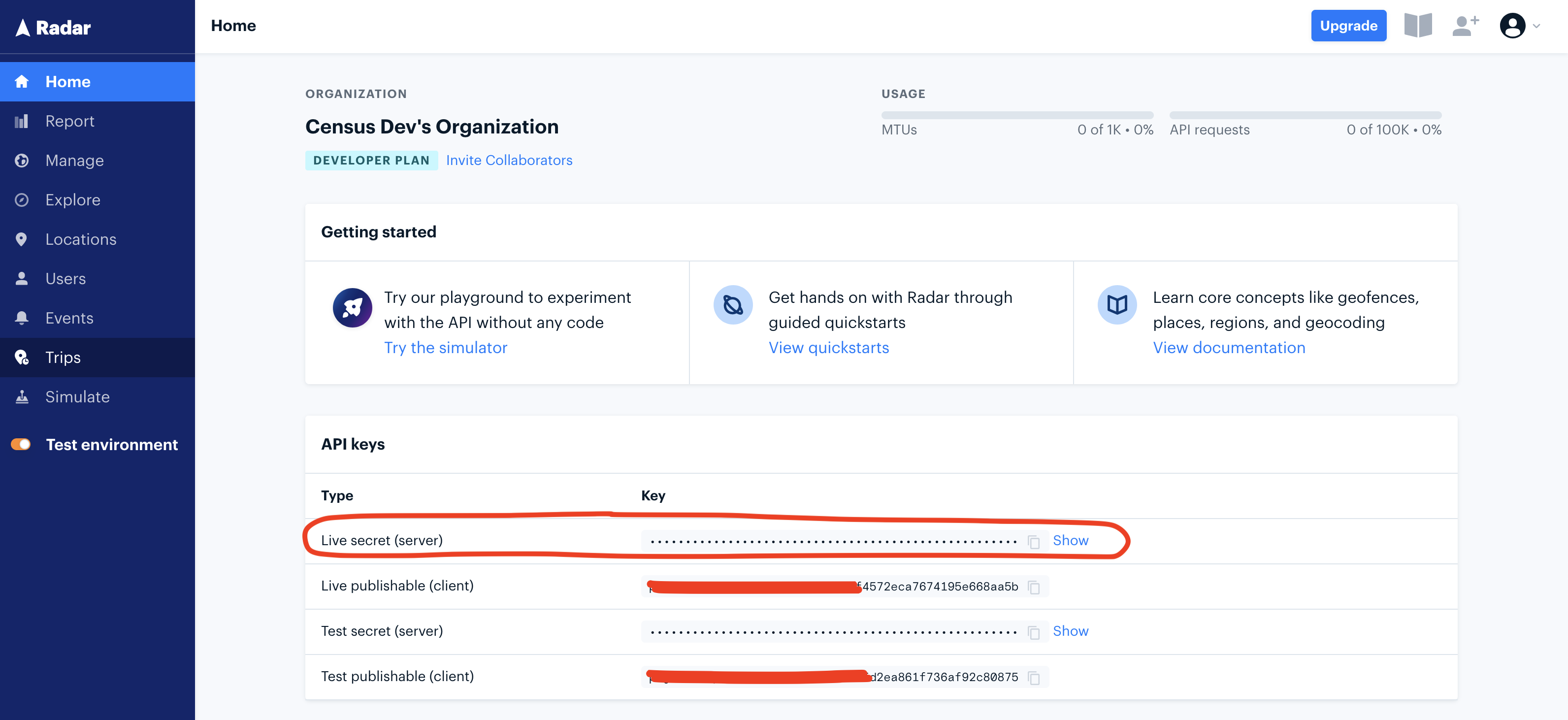Screen dimensions: 1568x720
Task: Copy the Live secret server key
Action: tap(1033, 541)
